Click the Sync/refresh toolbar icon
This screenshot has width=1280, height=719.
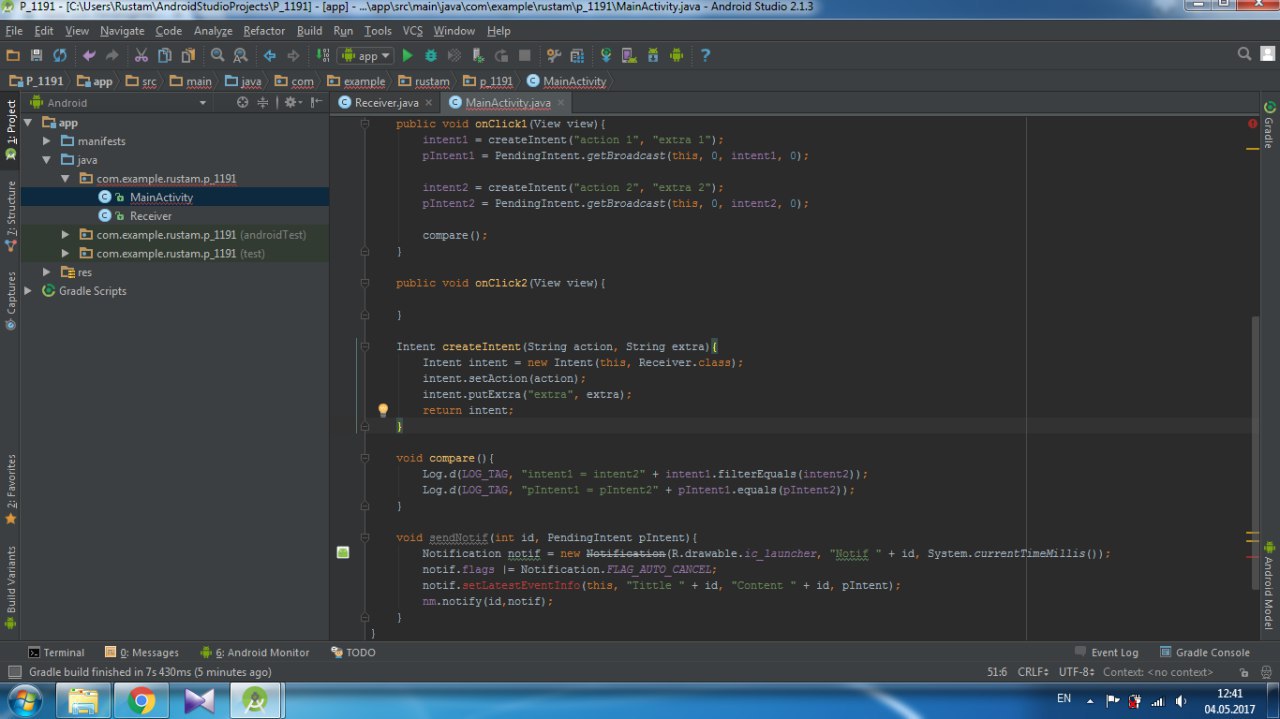(60, 56)
